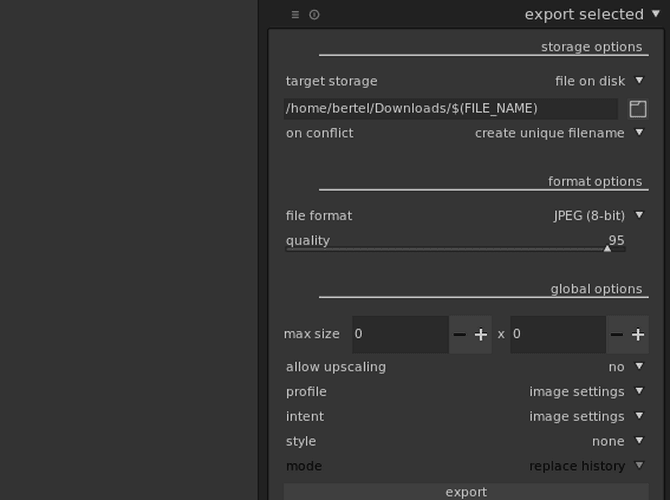Open the folder browse icon for export path
This screenshot has width=670, height=500.
click(638, 109)
